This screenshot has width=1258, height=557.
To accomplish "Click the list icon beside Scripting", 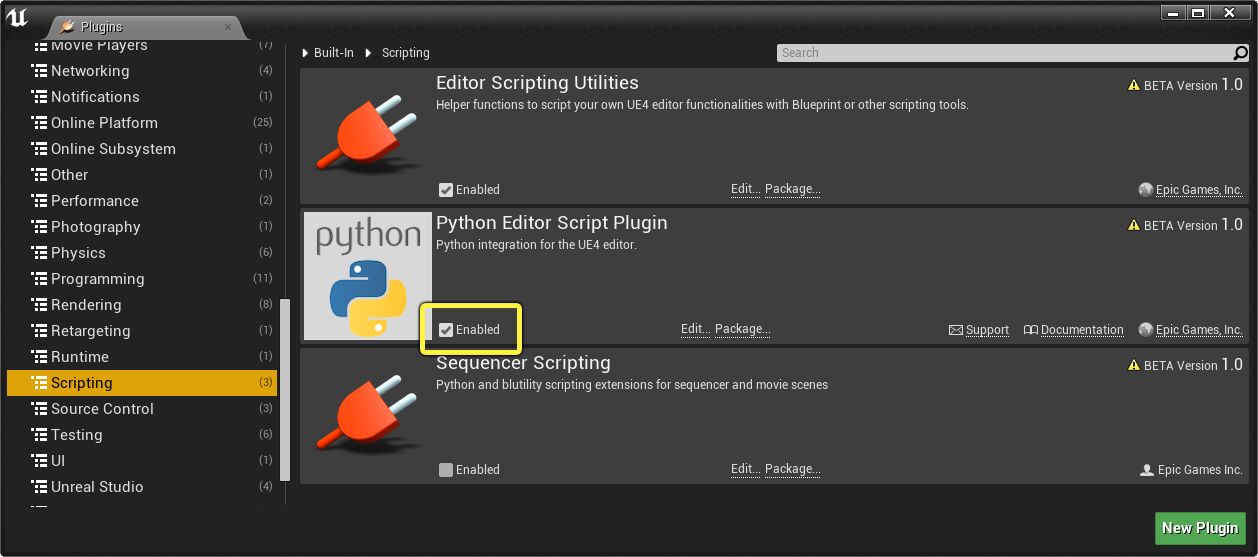I will pyautogui.click(x=40, y=383).
